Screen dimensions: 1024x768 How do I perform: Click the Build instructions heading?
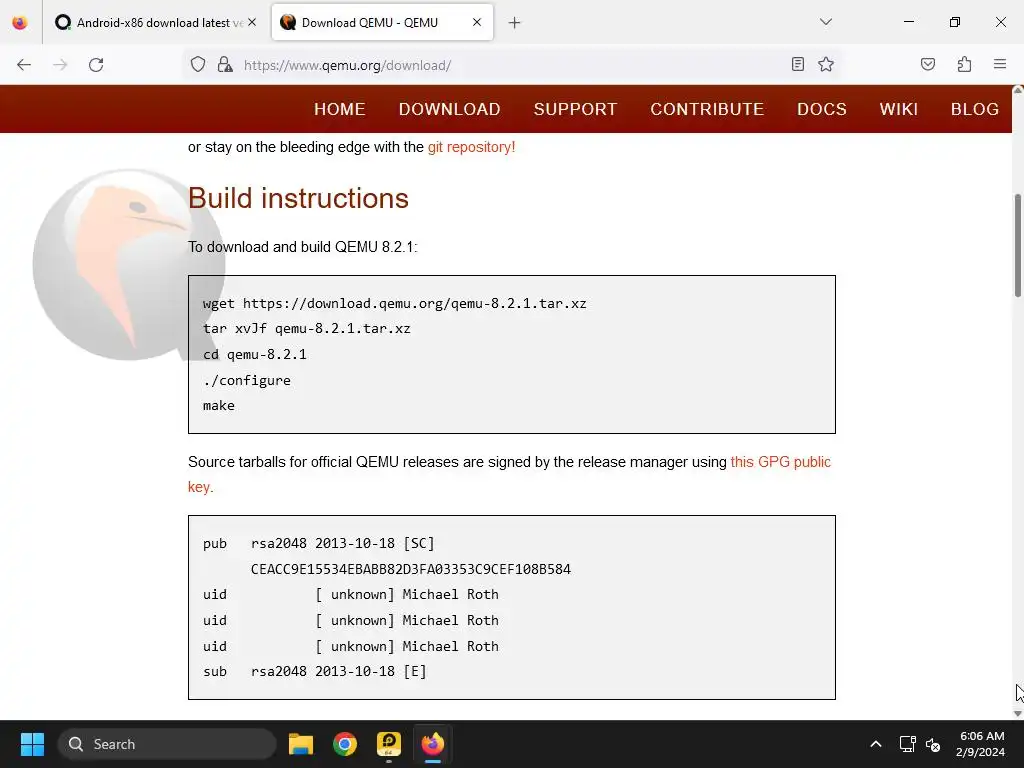coord(298,199)
